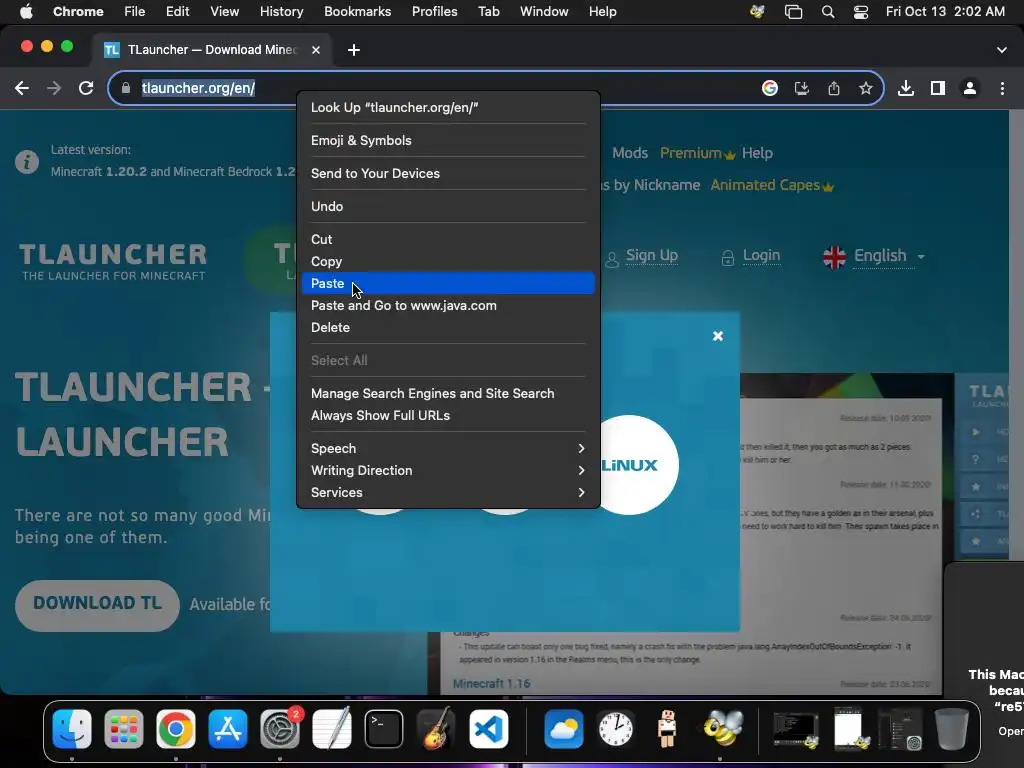This screenshot has height=768, width=1024.
Task: Open Emoji & Symbols
Action: click(448, 140)
